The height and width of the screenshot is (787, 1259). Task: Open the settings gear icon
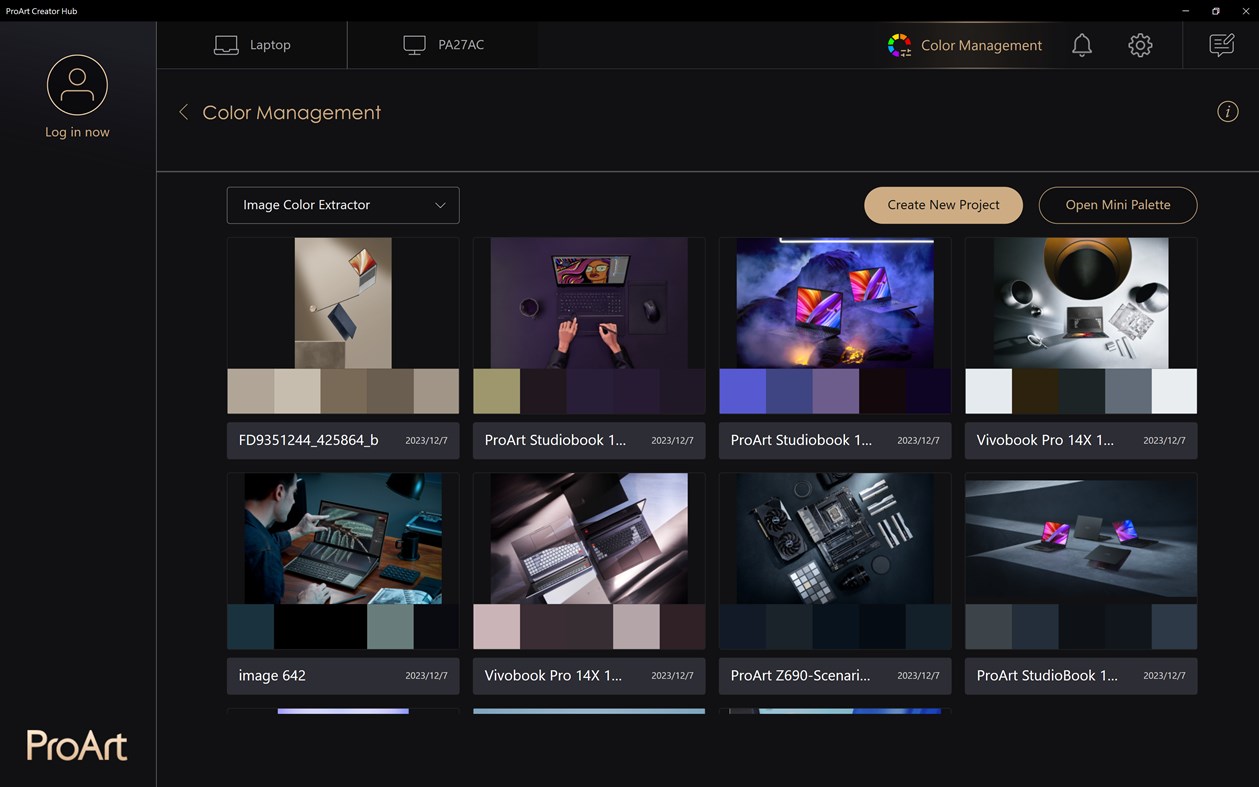[x=1140, y=45]
